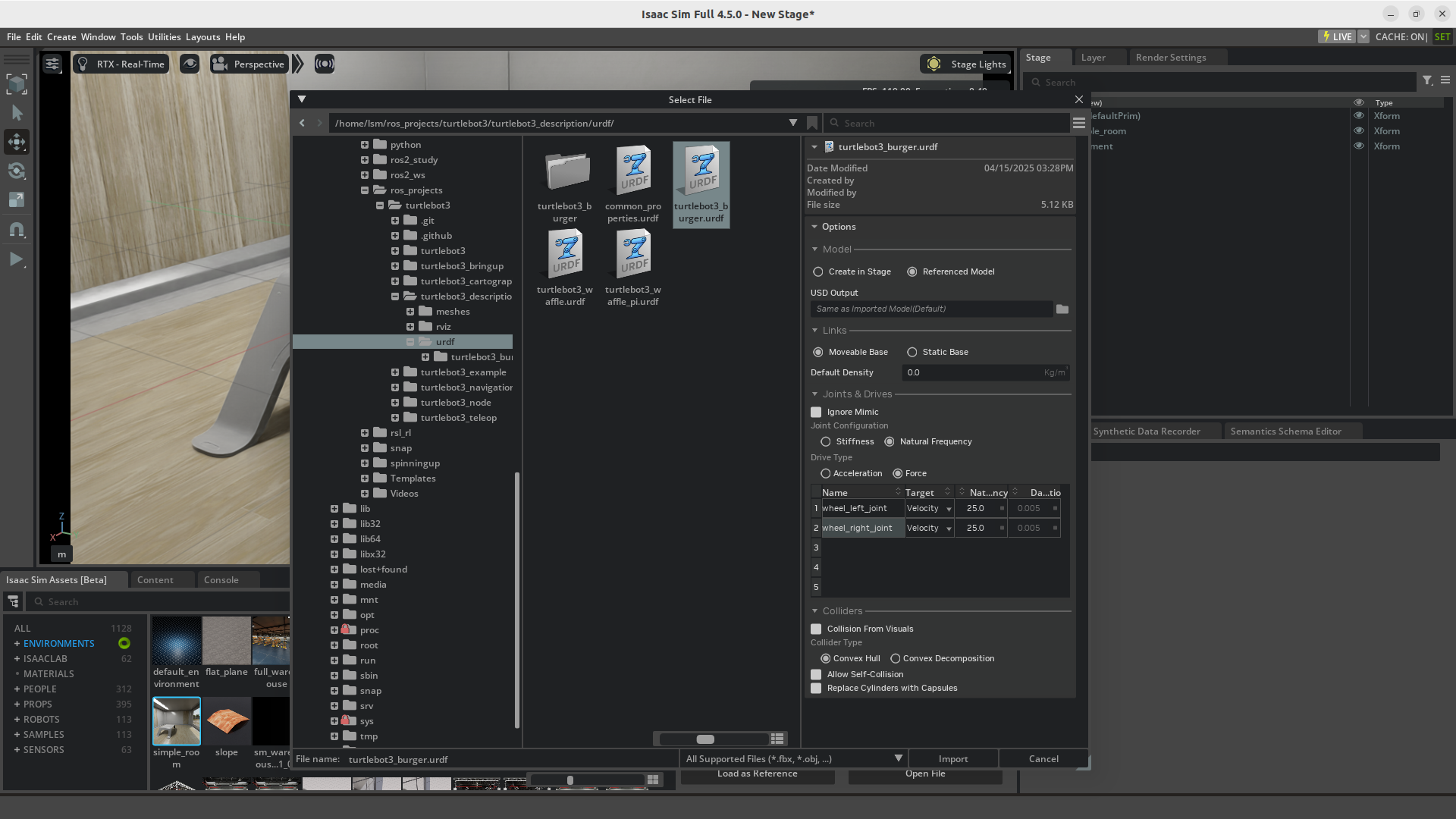Viewport: 1456px width, 819px height.
Task: Enable Ignore Mimic checkbox
Action: [816, 412]
